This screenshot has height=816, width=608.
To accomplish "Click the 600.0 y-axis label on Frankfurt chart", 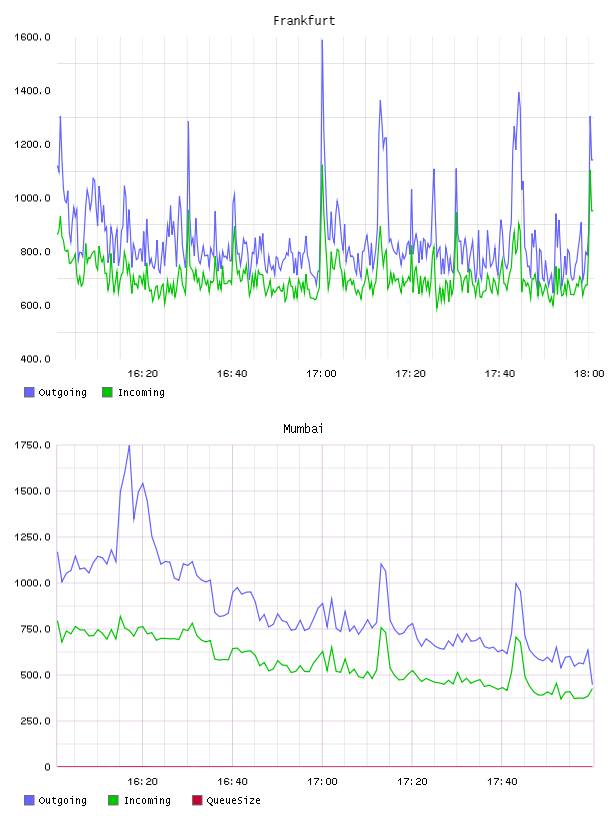I will tap(35, 305).
